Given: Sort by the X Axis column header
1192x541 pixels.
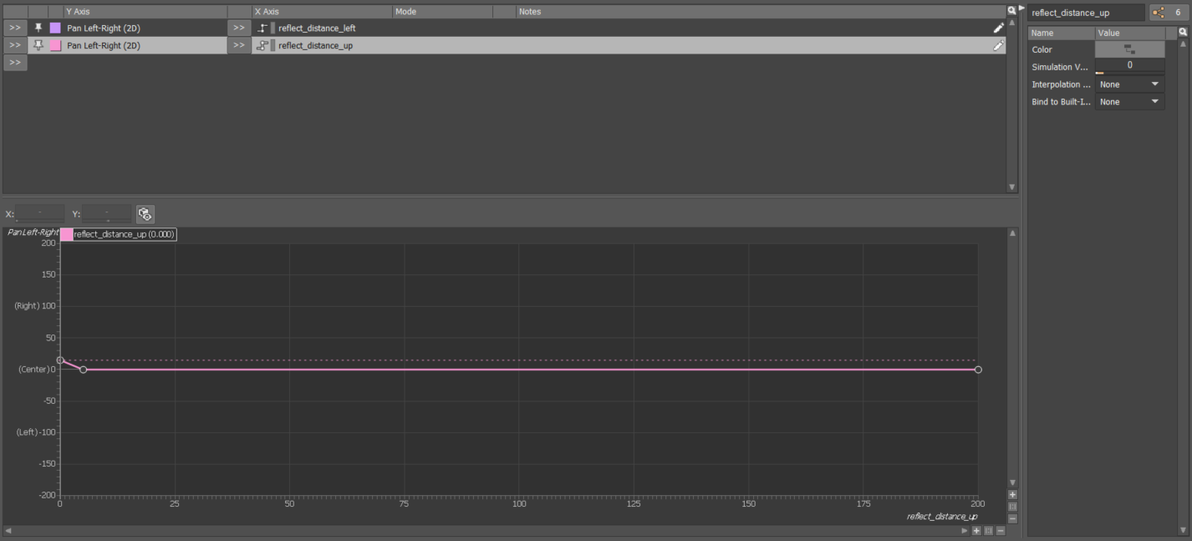Looking at the screenshot, I should 322,12.
